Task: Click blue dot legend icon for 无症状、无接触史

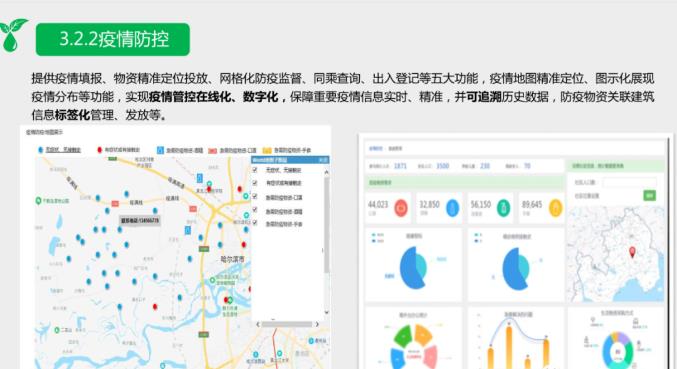Action: pos(41,150)
